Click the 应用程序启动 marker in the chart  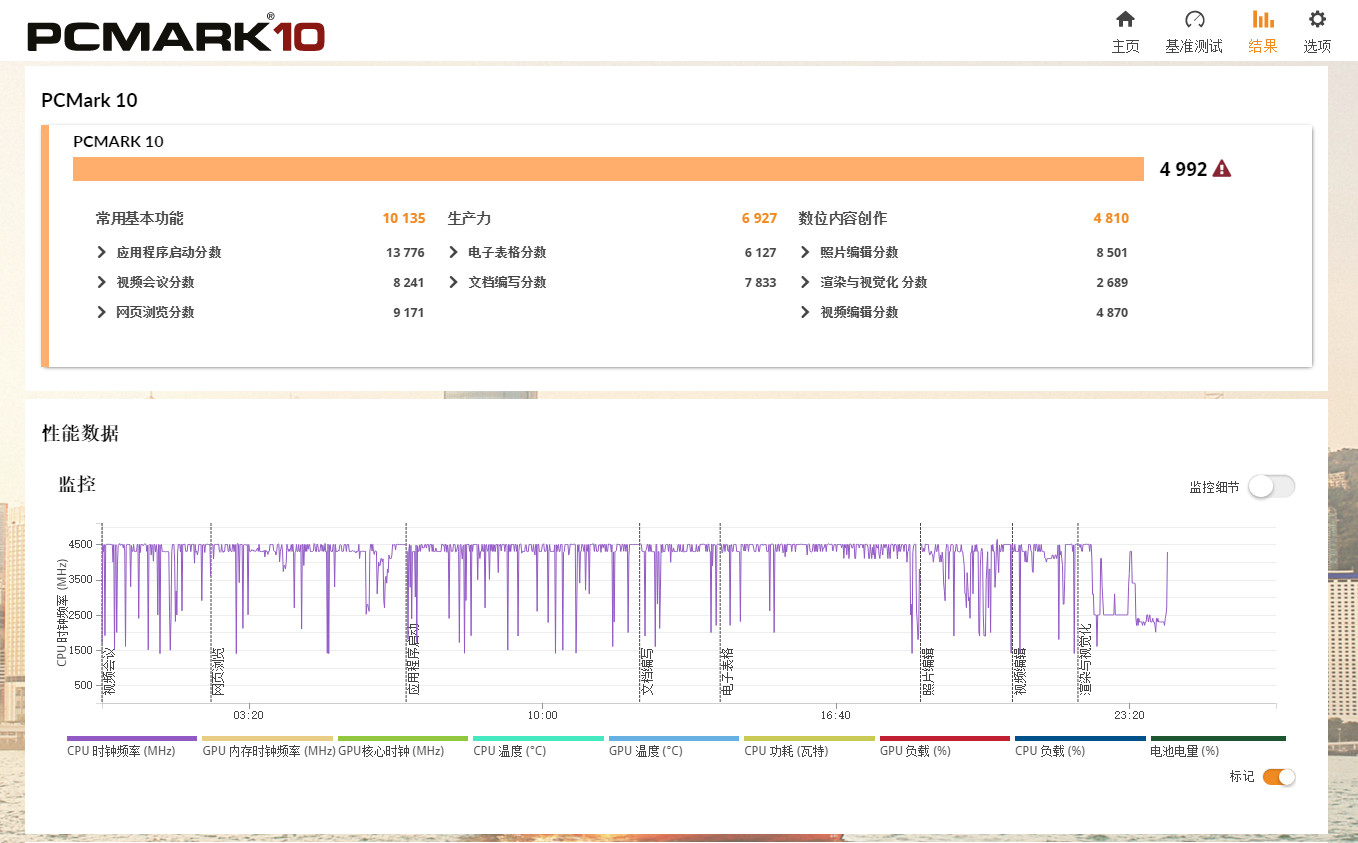413,658
